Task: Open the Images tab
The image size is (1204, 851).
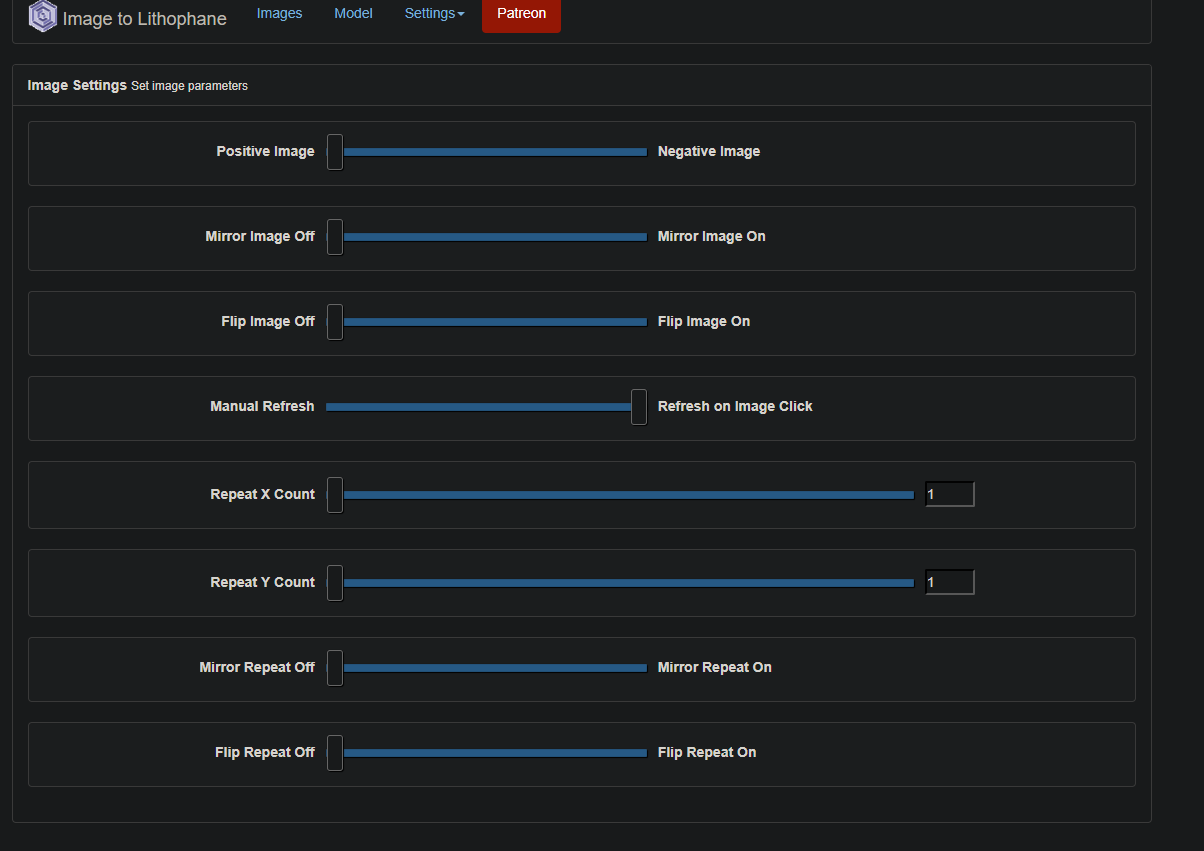Action: coord(279,14)
